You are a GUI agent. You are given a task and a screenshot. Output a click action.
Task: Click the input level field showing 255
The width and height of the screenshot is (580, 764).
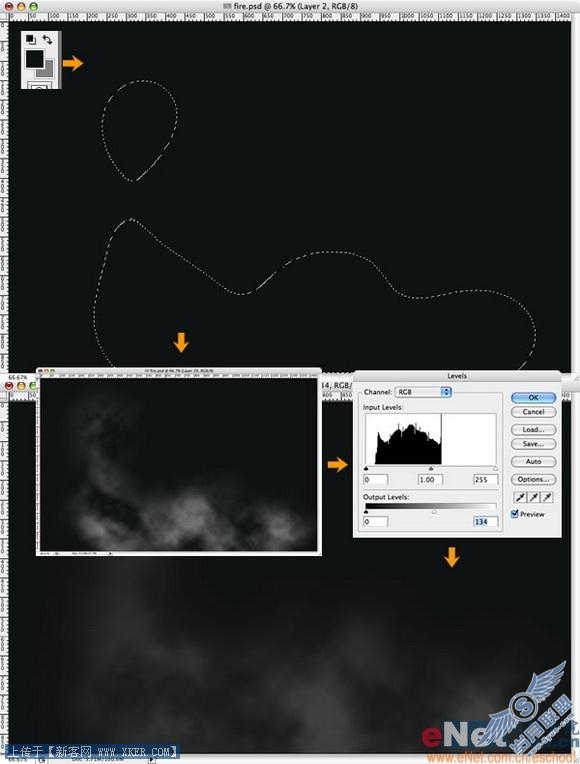[485, 479]
